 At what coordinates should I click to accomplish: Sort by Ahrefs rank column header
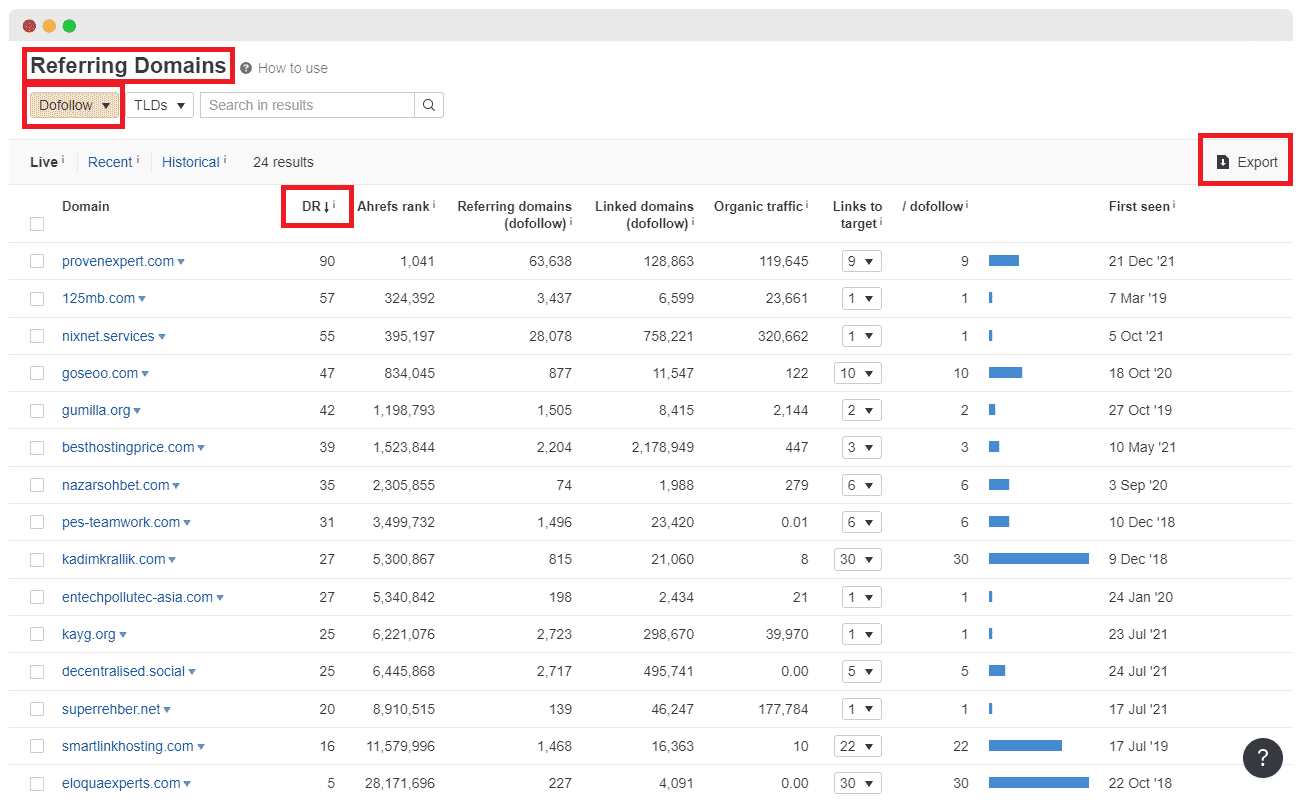[x=393, y=206]
